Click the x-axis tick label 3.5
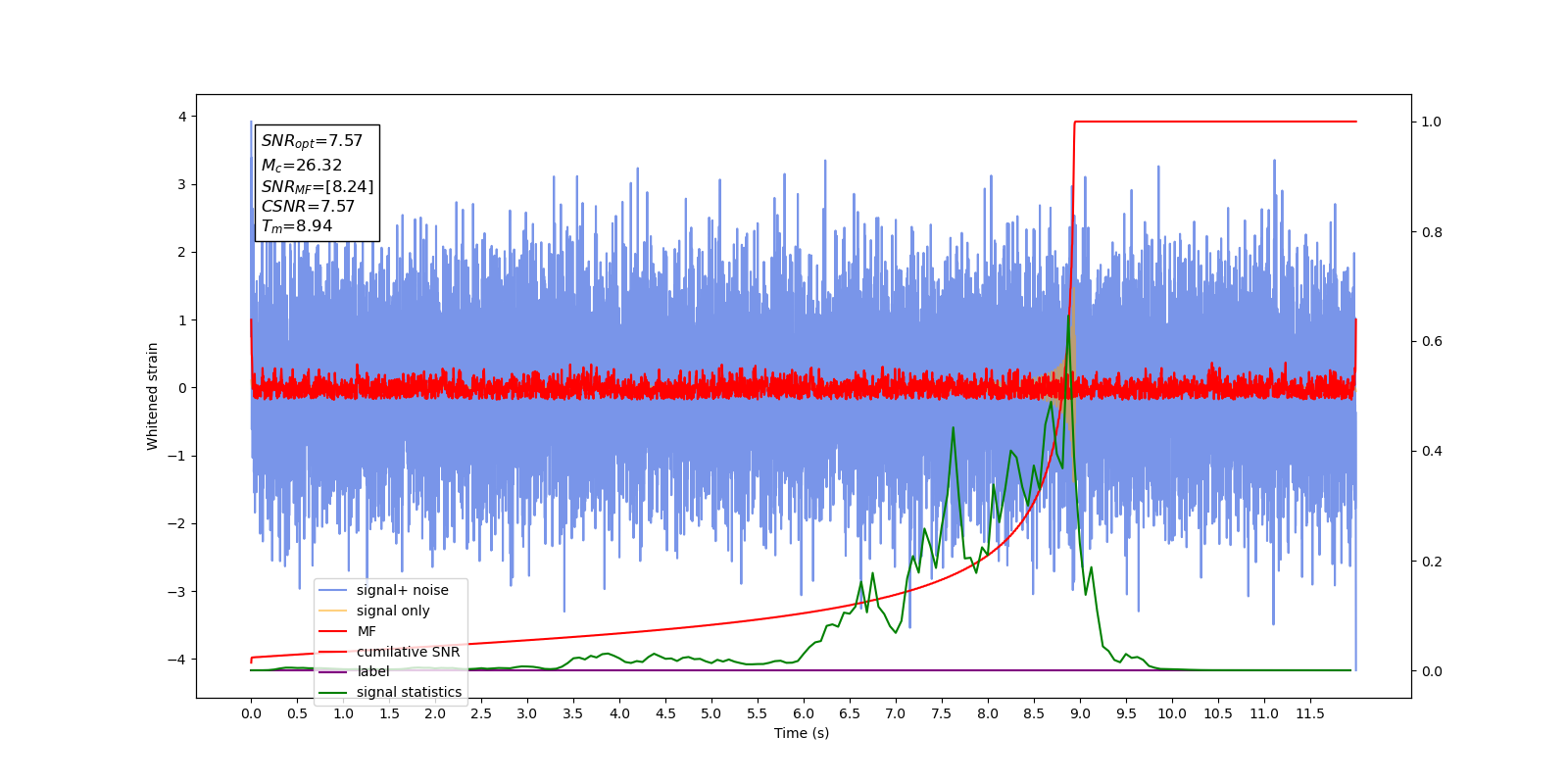The width and height of the screenshot is (1568, 784). 573,713
